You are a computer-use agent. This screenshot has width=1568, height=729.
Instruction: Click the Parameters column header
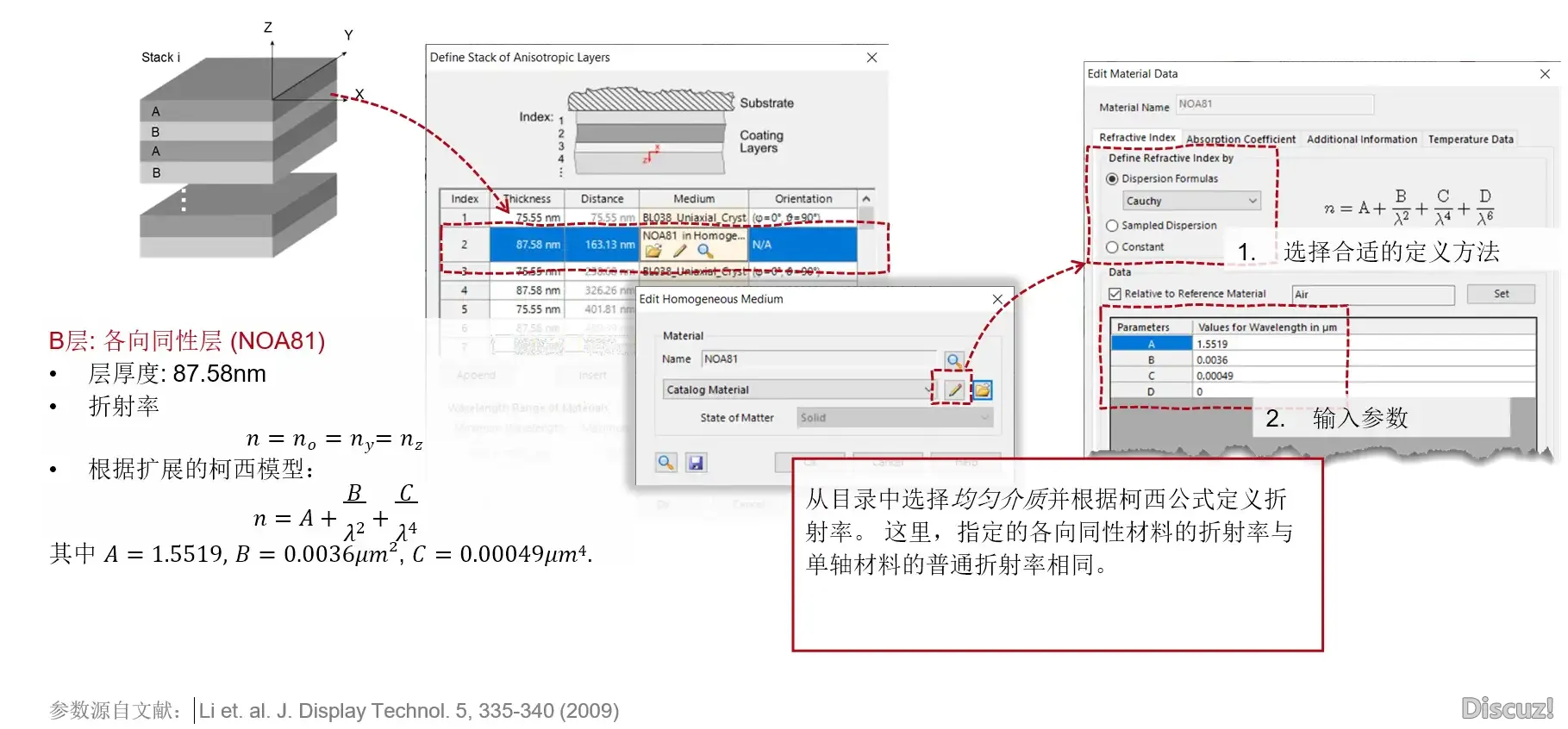pos(1151,327)
